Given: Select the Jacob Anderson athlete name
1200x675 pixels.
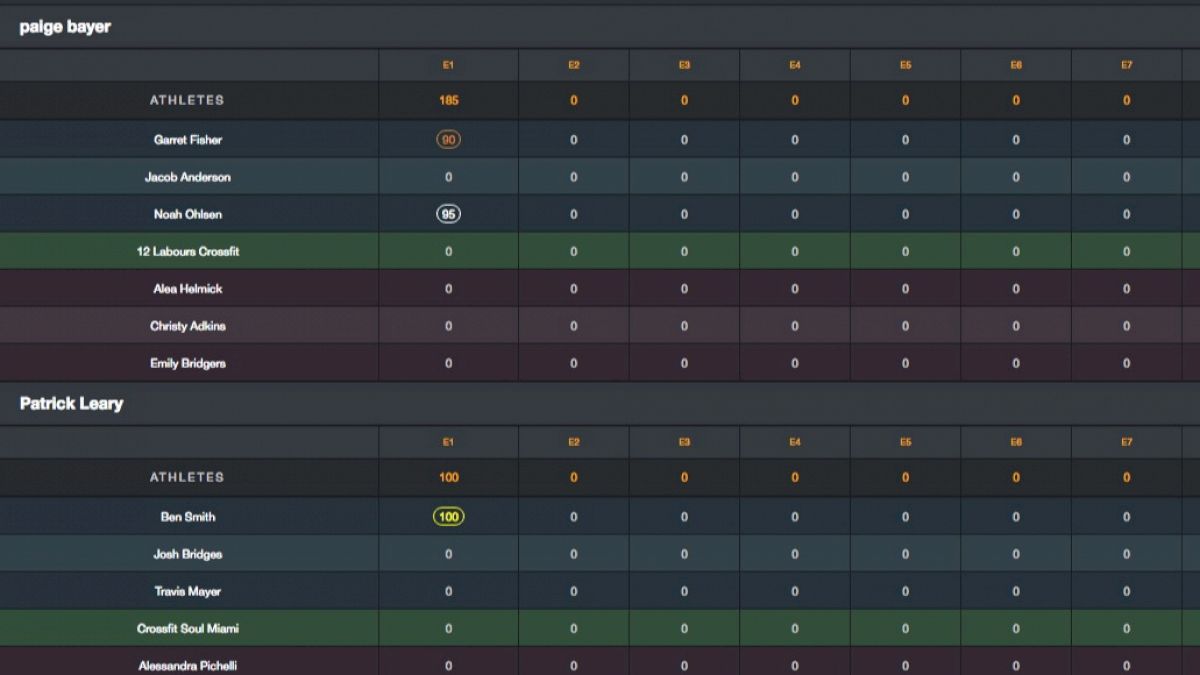Looking at the screenshot, I should point(188,177).
